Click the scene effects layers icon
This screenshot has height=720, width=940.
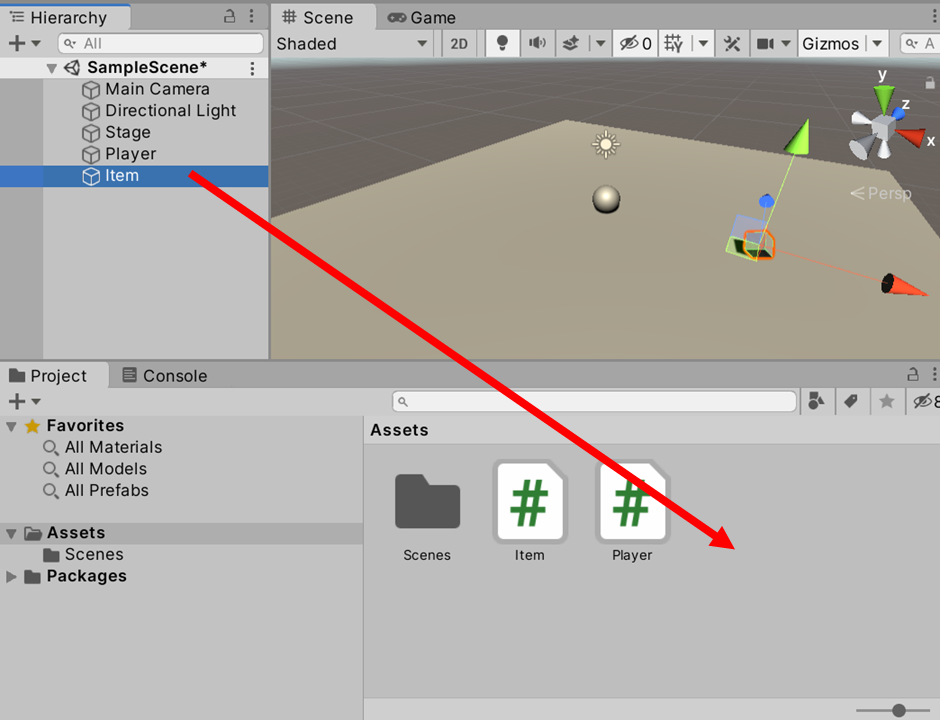571,43
